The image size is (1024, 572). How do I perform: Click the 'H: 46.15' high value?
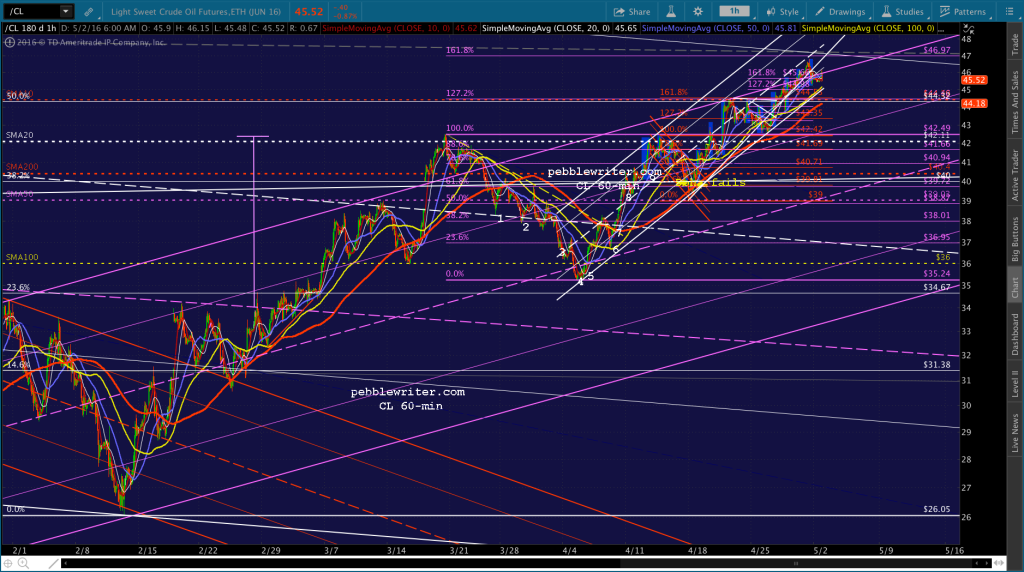(x=191, y=29)
